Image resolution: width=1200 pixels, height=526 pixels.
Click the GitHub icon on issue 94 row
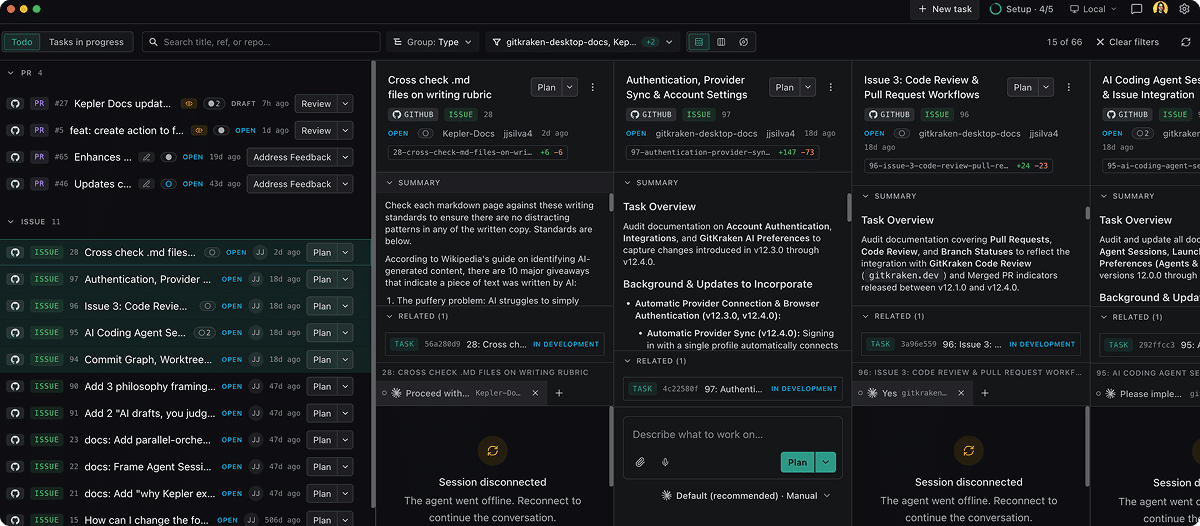[x=15, y=359]
